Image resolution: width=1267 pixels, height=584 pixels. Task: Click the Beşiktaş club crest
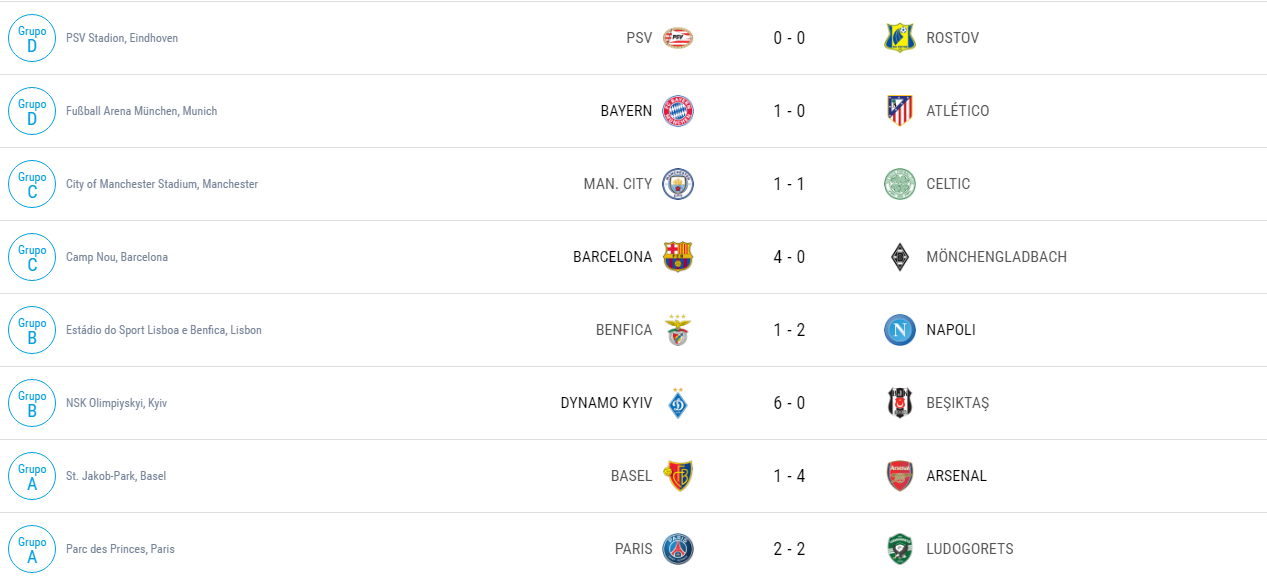(900, 403)
